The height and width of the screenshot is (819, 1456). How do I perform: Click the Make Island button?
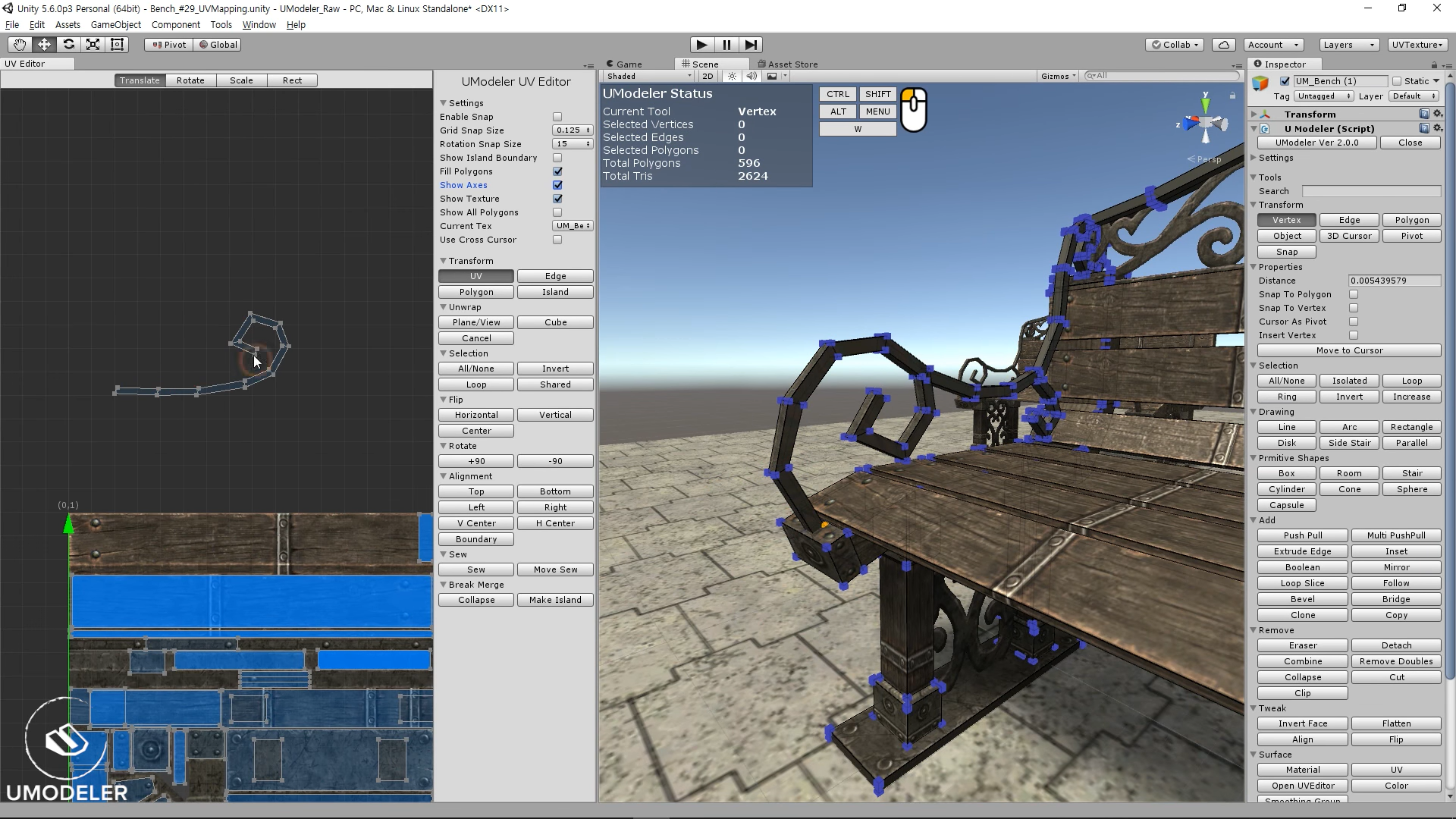[x=555, y=600]
